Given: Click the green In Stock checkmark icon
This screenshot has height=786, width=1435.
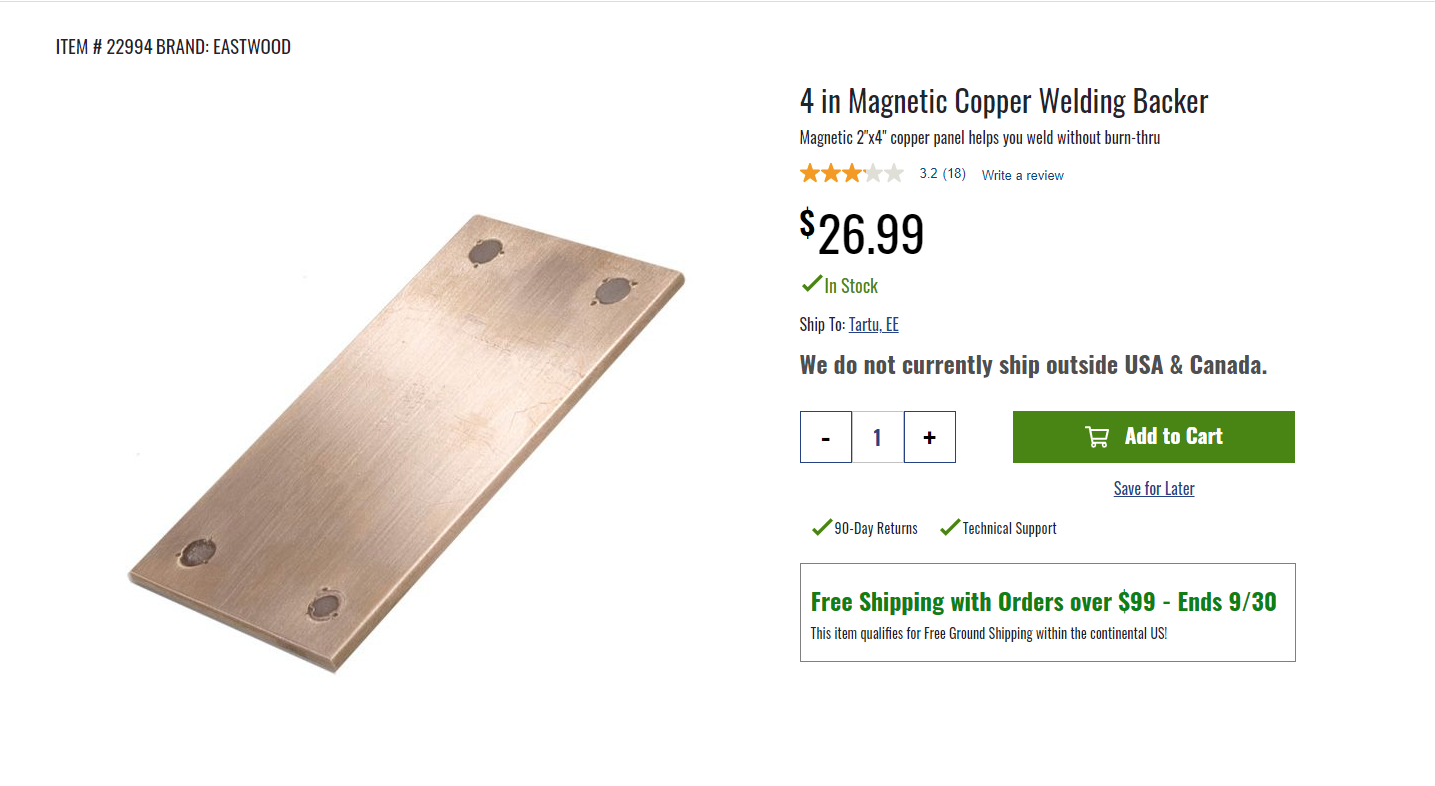Looking at the screenshot, I should coord(811,285).
